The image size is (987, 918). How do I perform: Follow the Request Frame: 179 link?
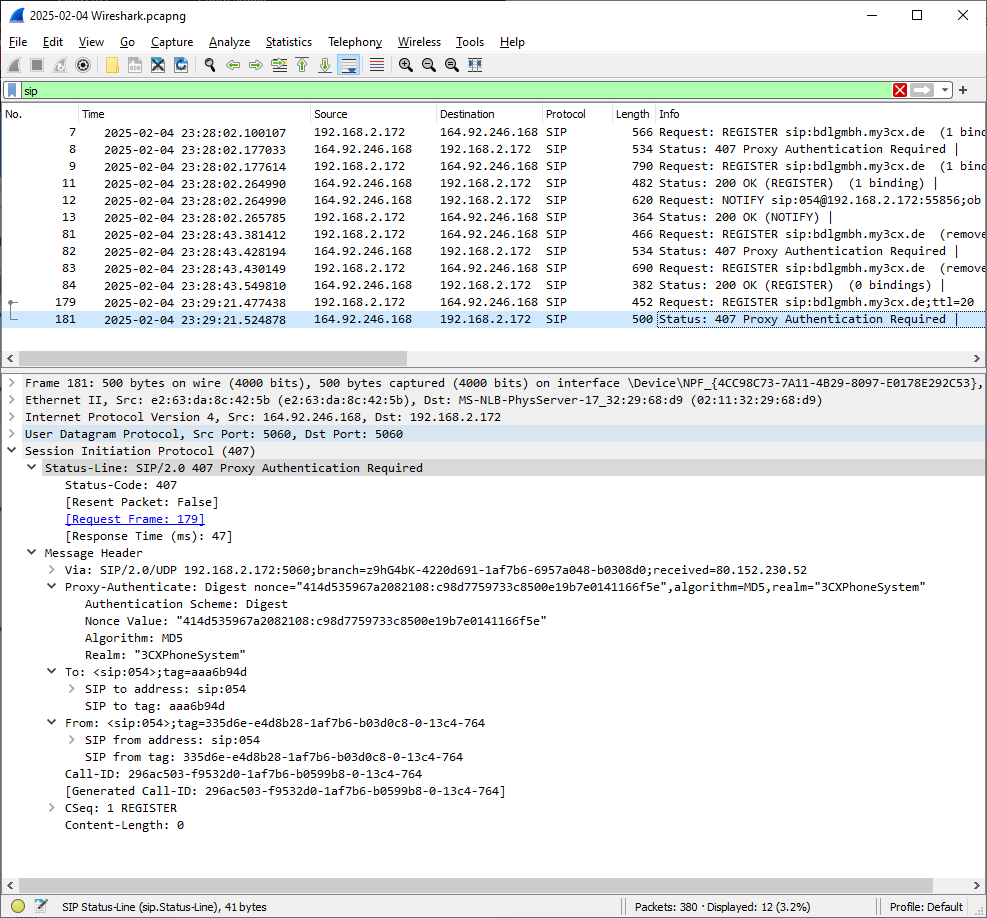[x=135, y=519]
